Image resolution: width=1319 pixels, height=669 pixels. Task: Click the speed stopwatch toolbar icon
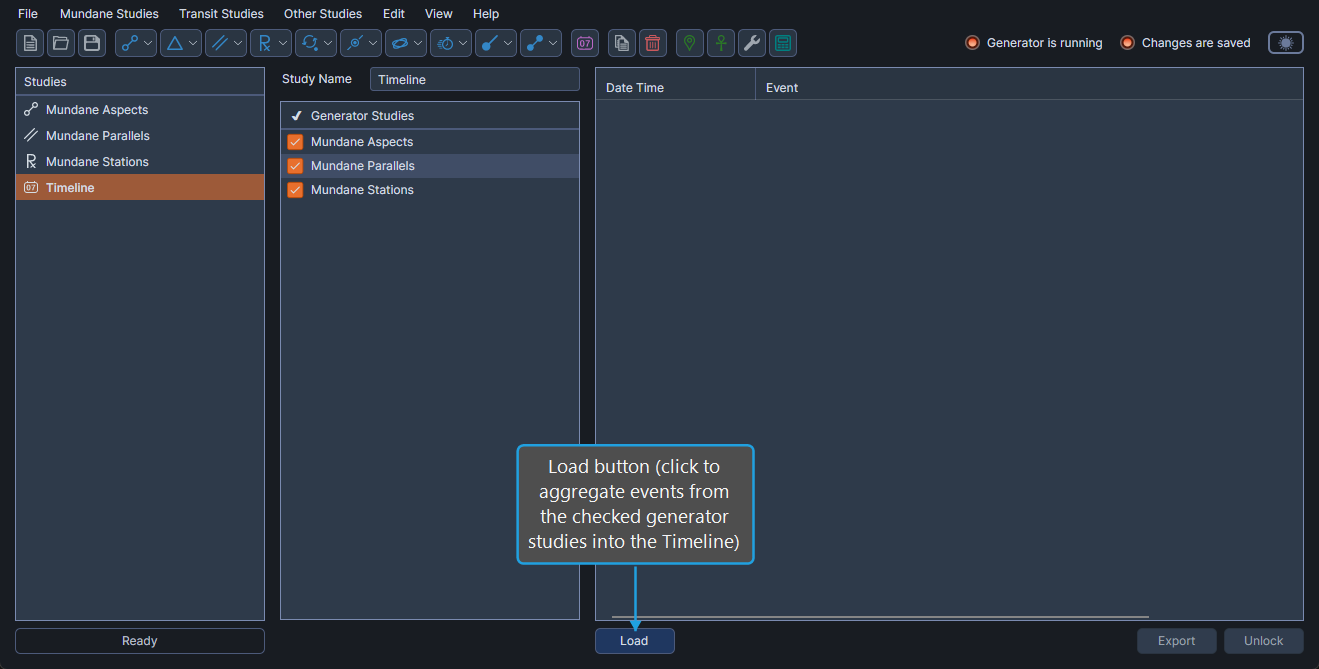tap(445, 43)
